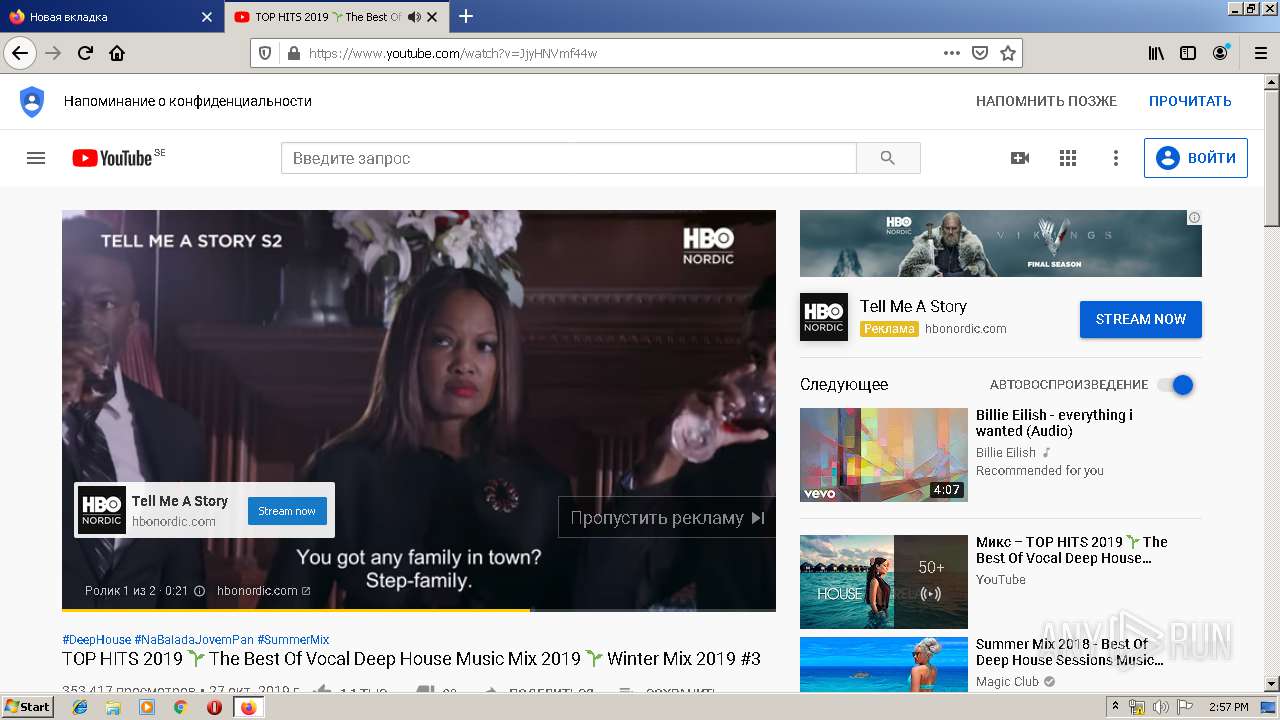Click Stream now in video ad overlay
Screen dimensions: 1280x720
pyautogui.click(x=287, y=511)
